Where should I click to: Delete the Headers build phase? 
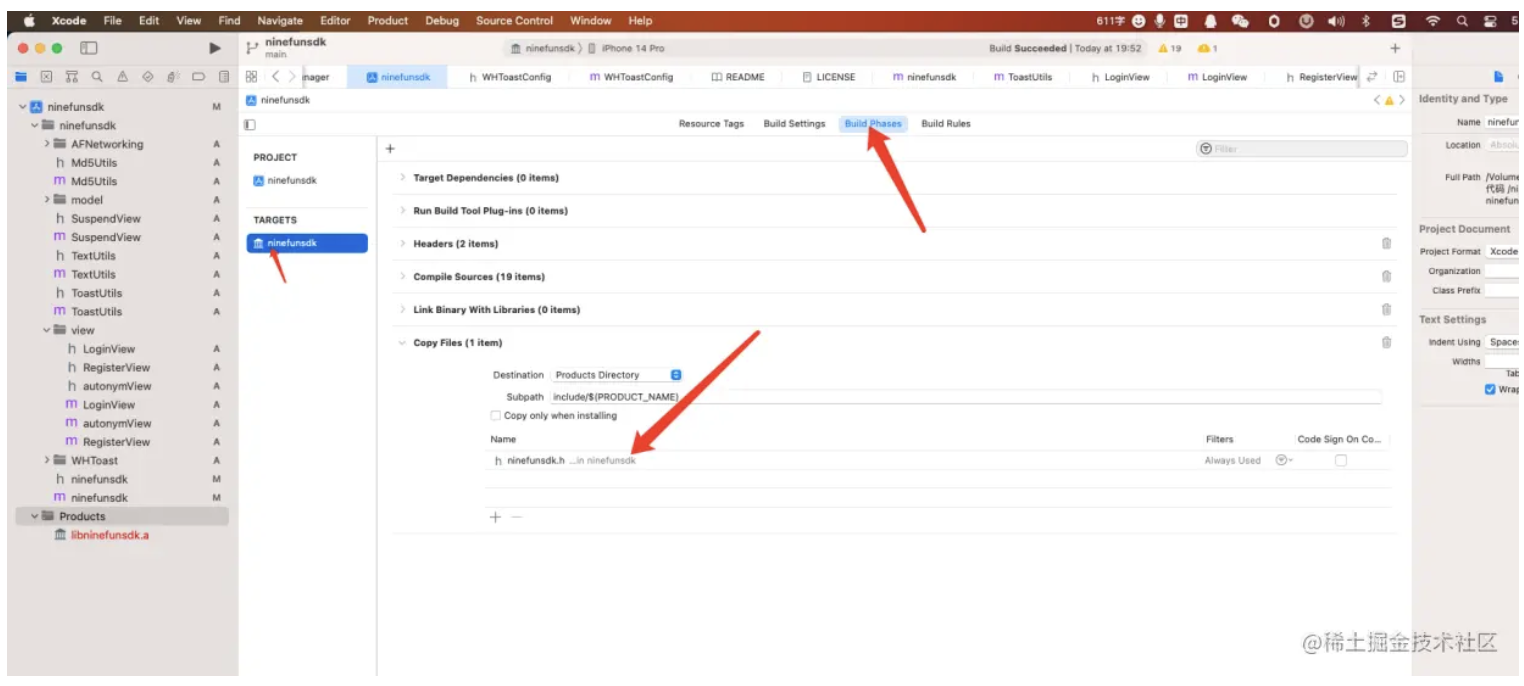[1386, 243]
